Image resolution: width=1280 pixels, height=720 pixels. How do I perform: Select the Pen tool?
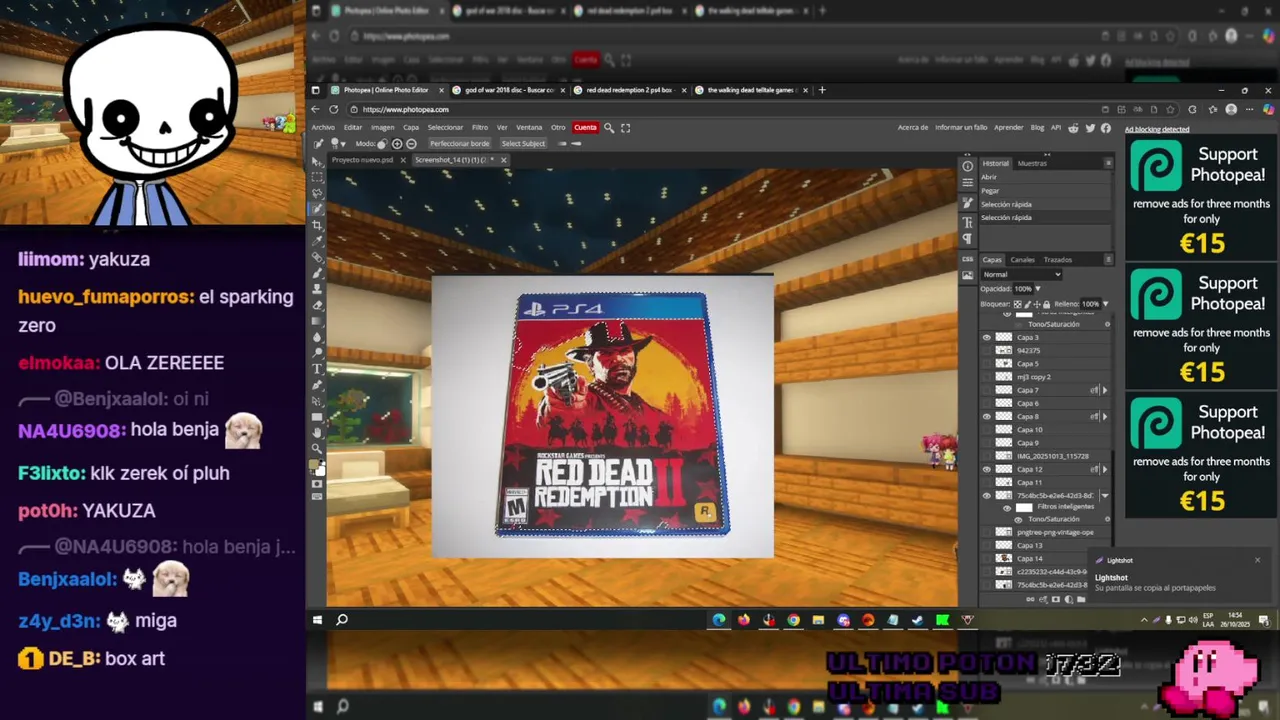tap(317, 384)
